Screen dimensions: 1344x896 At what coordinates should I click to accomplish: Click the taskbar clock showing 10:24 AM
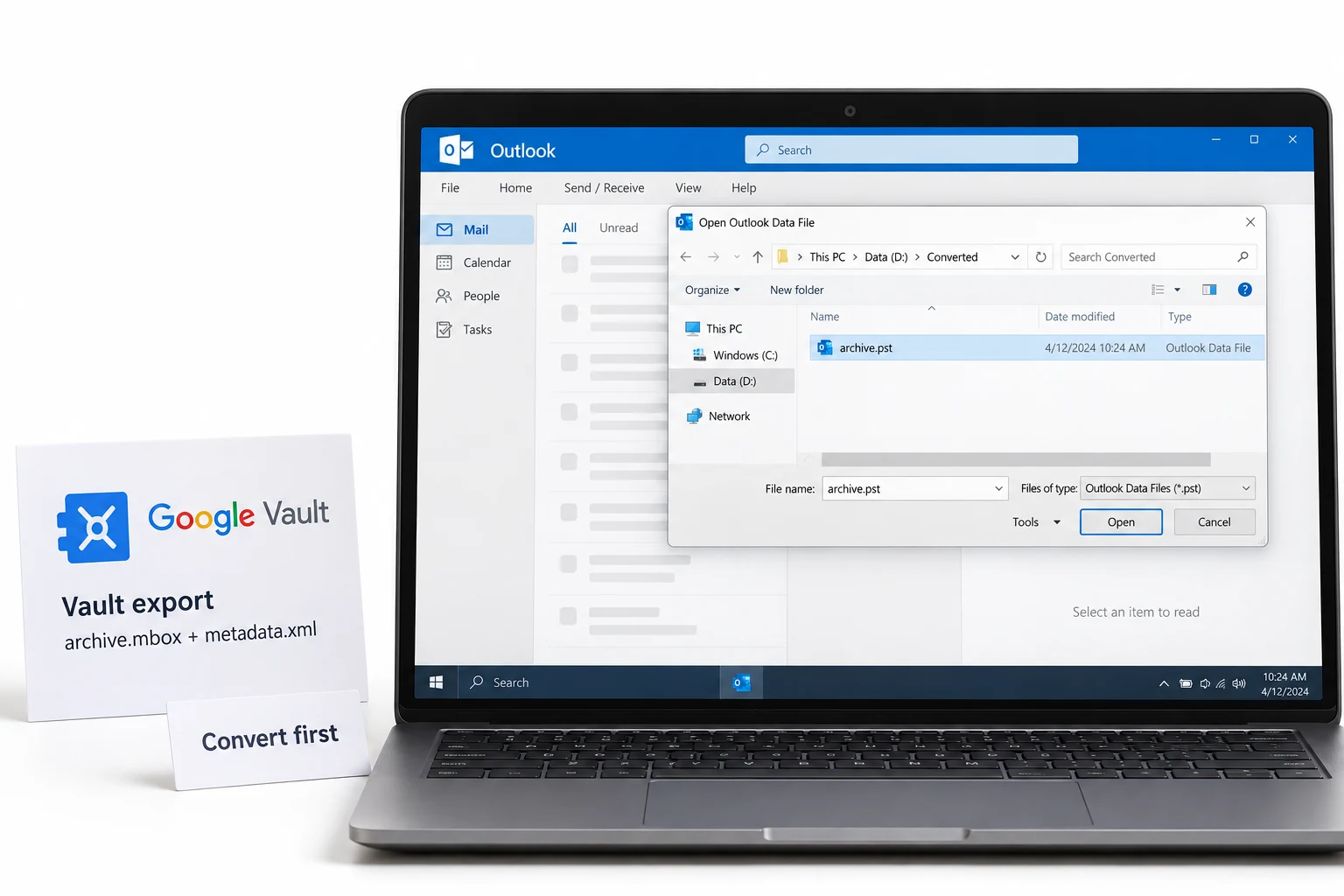pos(1284,684)
